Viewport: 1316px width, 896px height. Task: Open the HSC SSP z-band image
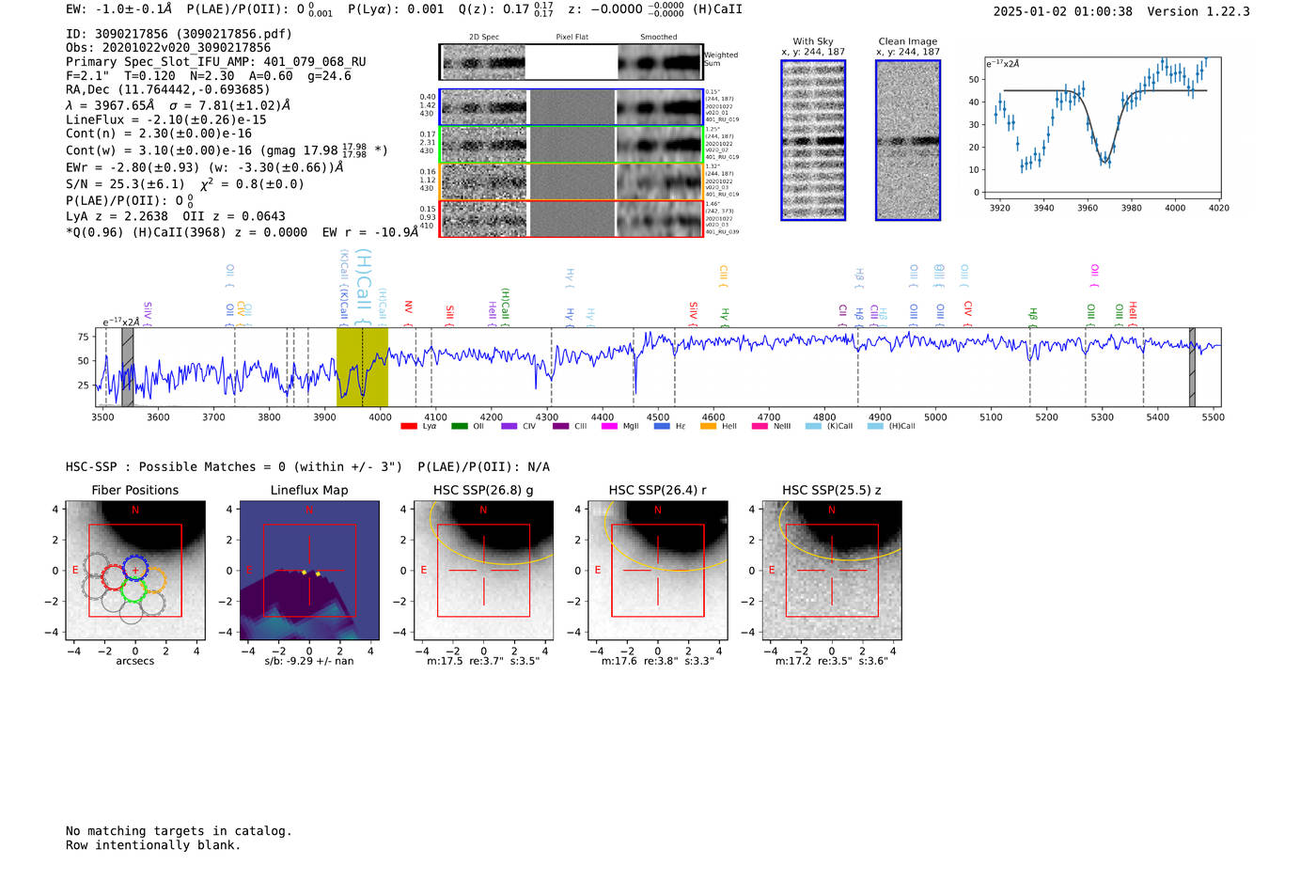click(x=831, y=570)
